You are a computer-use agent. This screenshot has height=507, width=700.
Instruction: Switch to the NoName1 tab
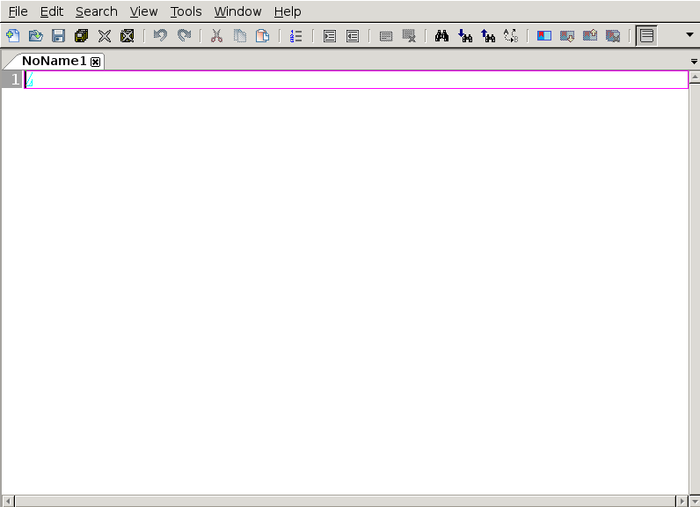(54, 61)
